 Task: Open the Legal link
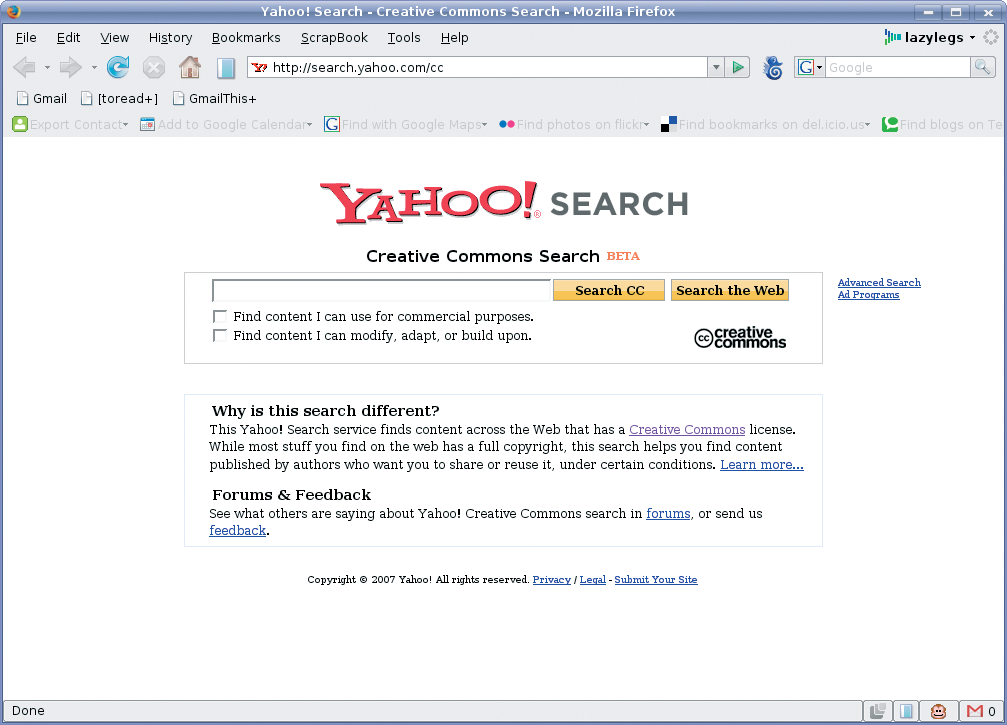[592, 579]
